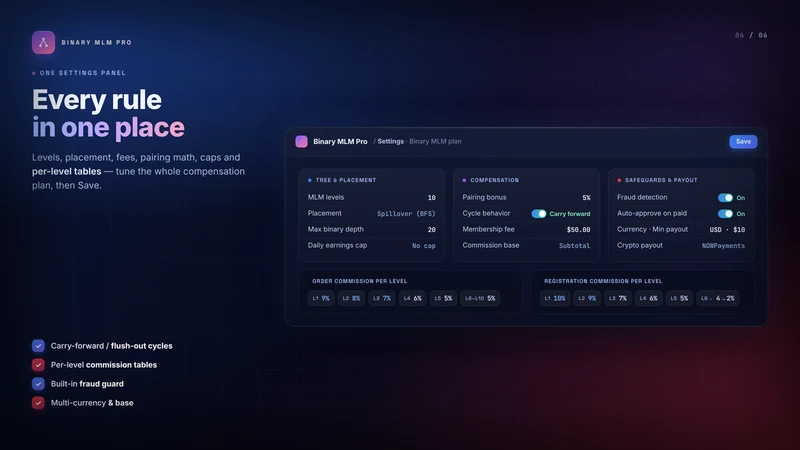The height and width of the screenshot is (450, 800).
Task: Click the gradient app icon in settings header
Action: click(302, 141)
